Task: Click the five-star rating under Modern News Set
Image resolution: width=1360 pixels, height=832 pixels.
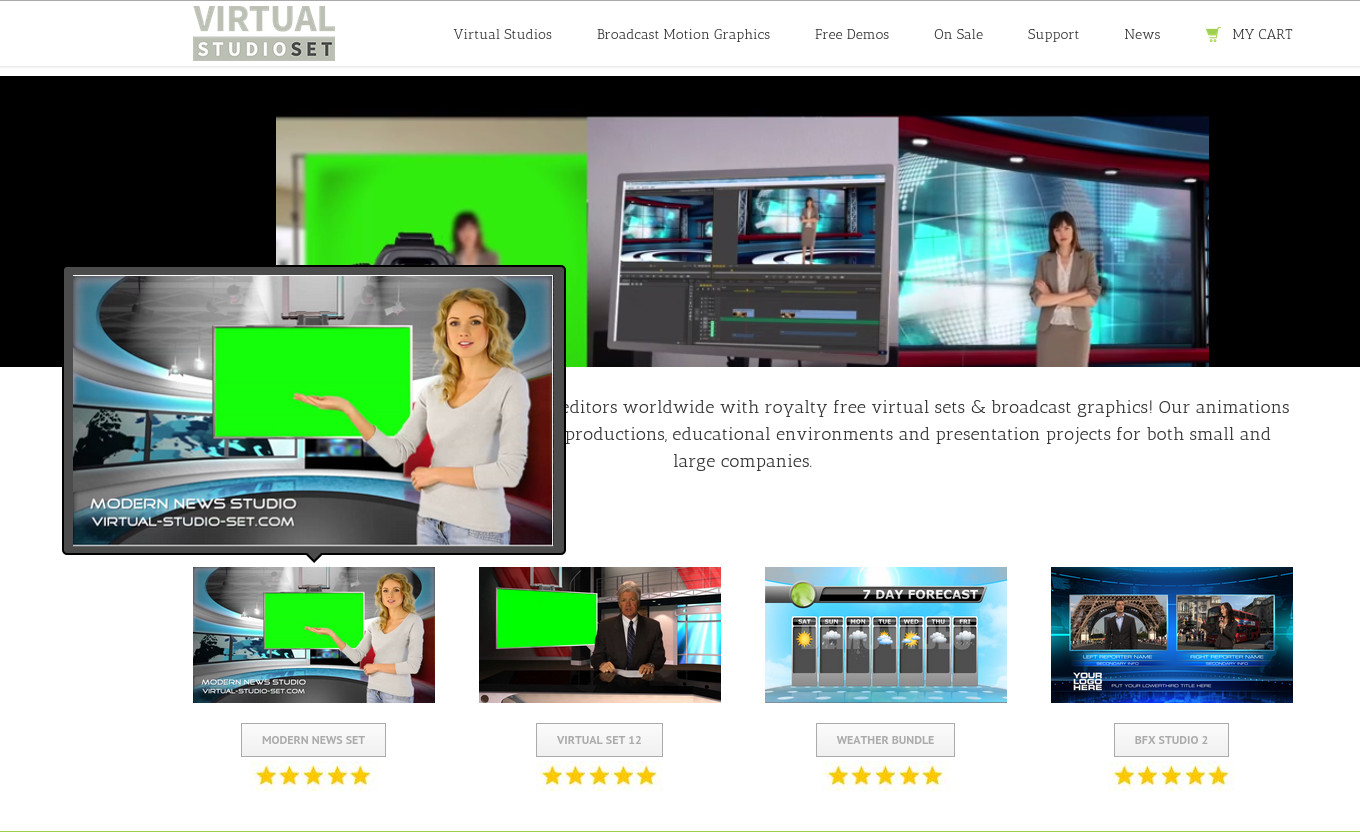Action: (313, 776)
